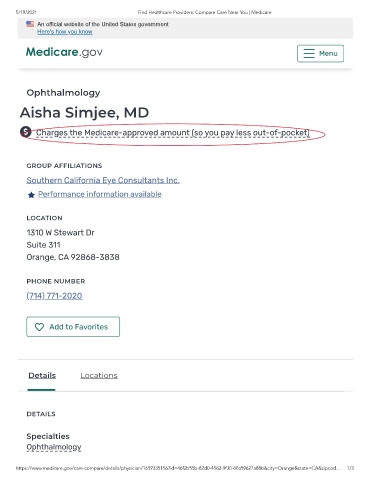Switch to the Locations tab
The width and height of the screenshot is (370, 480).
coord(99,375)
